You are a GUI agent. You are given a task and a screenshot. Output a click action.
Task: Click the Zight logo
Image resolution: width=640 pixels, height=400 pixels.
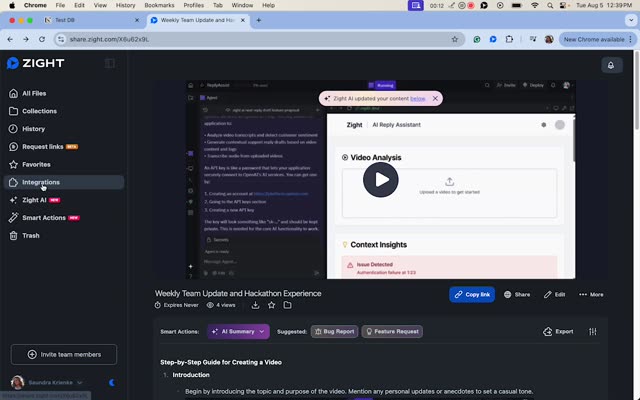click(36, 63)
